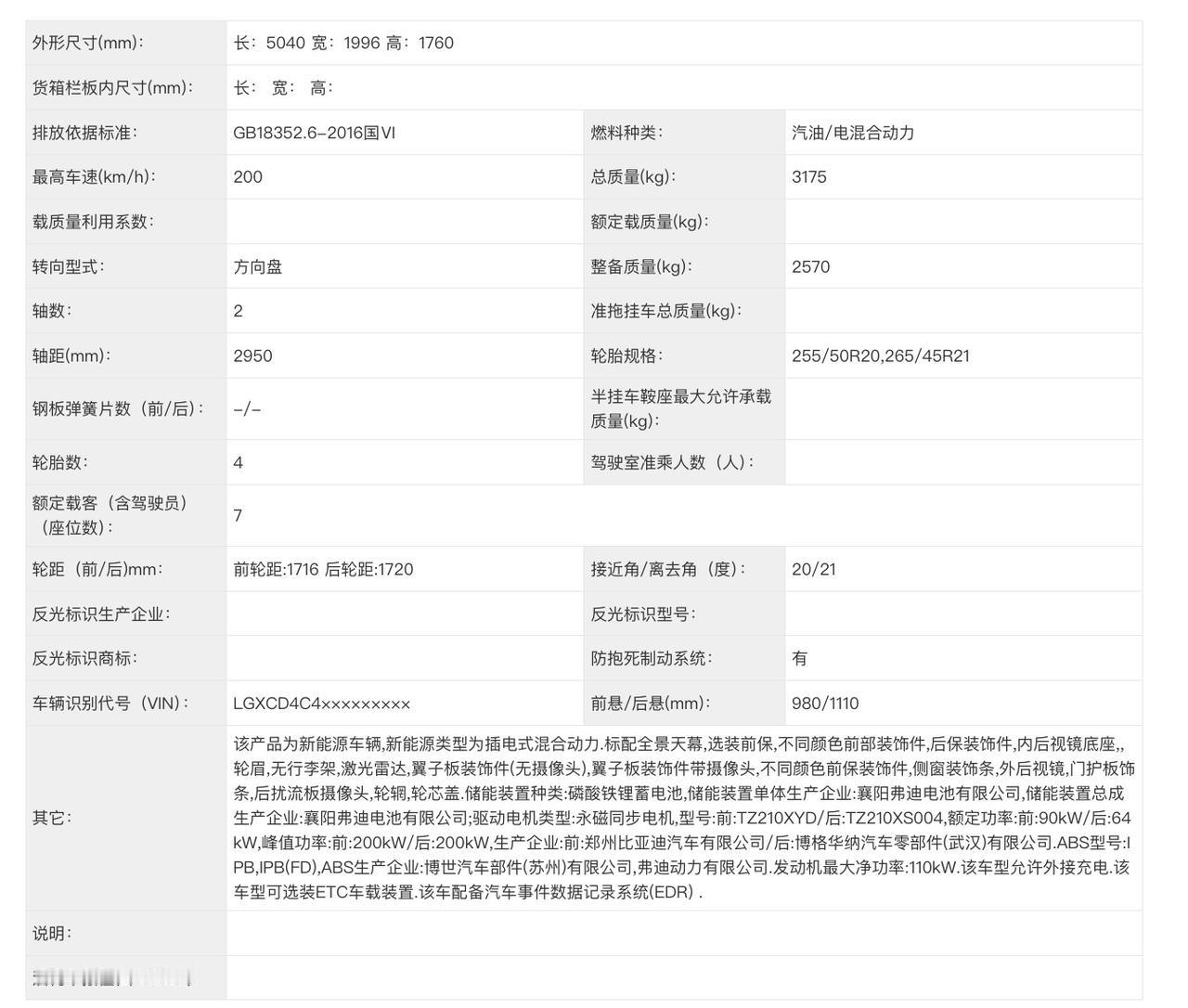
Task: Select the 前轮距:1716 后轮距:1720 value
Action: [323, 569]
